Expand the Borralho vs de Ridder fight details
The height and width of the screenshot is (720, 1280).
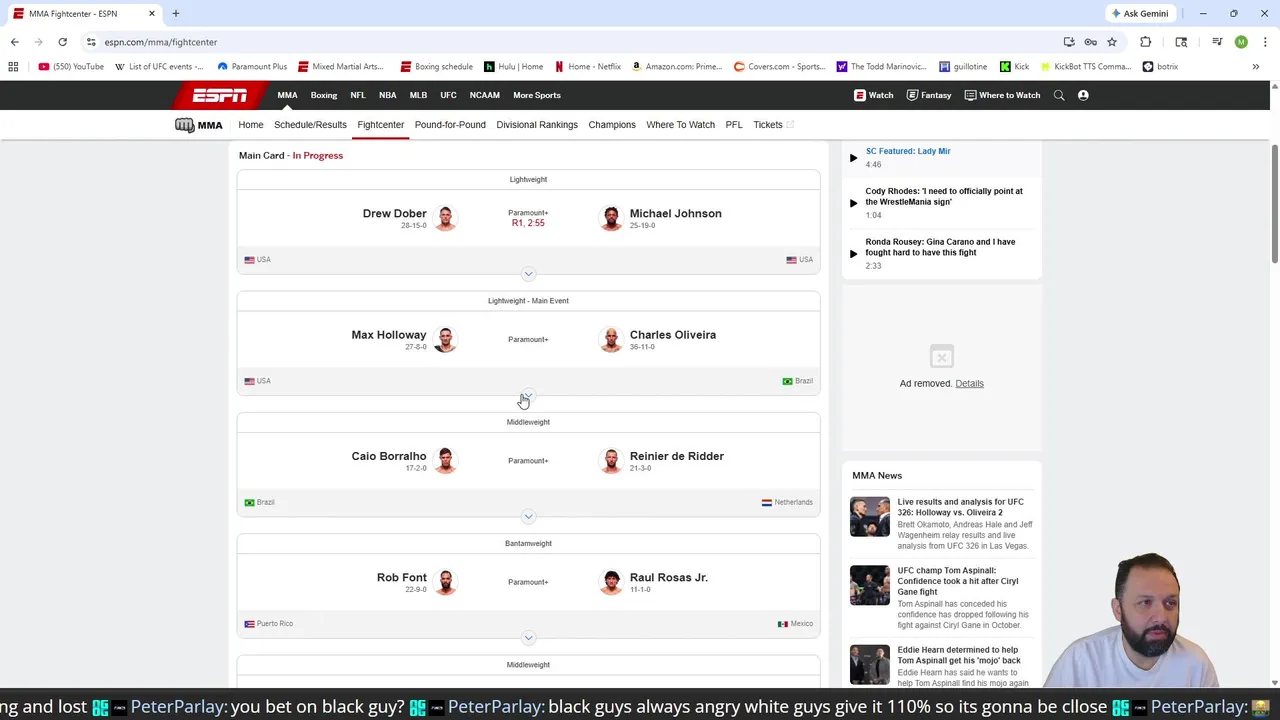528,516
